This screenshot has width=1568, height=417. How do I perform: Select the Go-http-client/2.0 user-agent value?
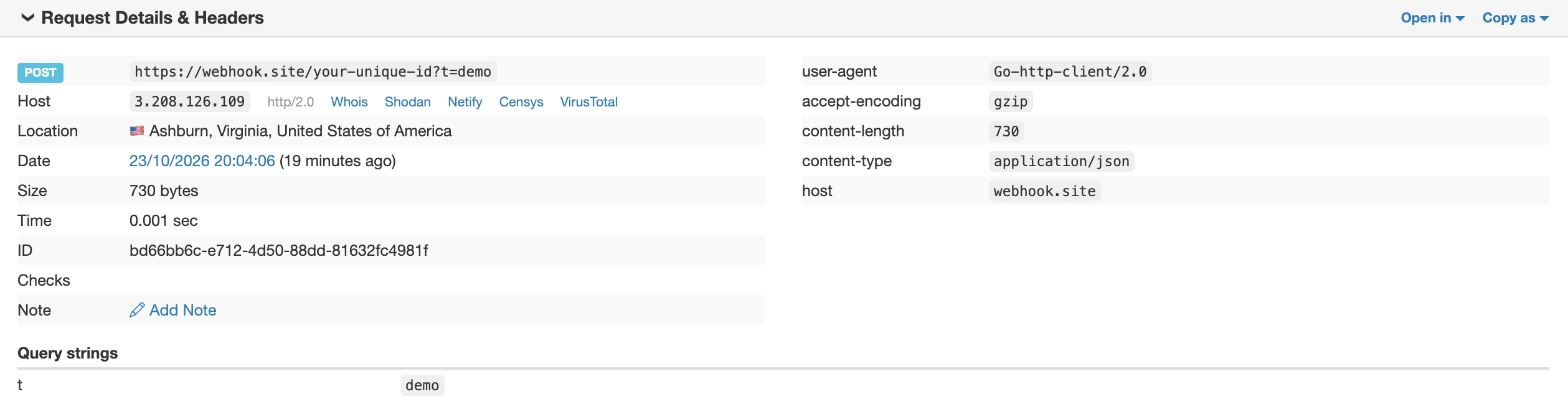1070,72
